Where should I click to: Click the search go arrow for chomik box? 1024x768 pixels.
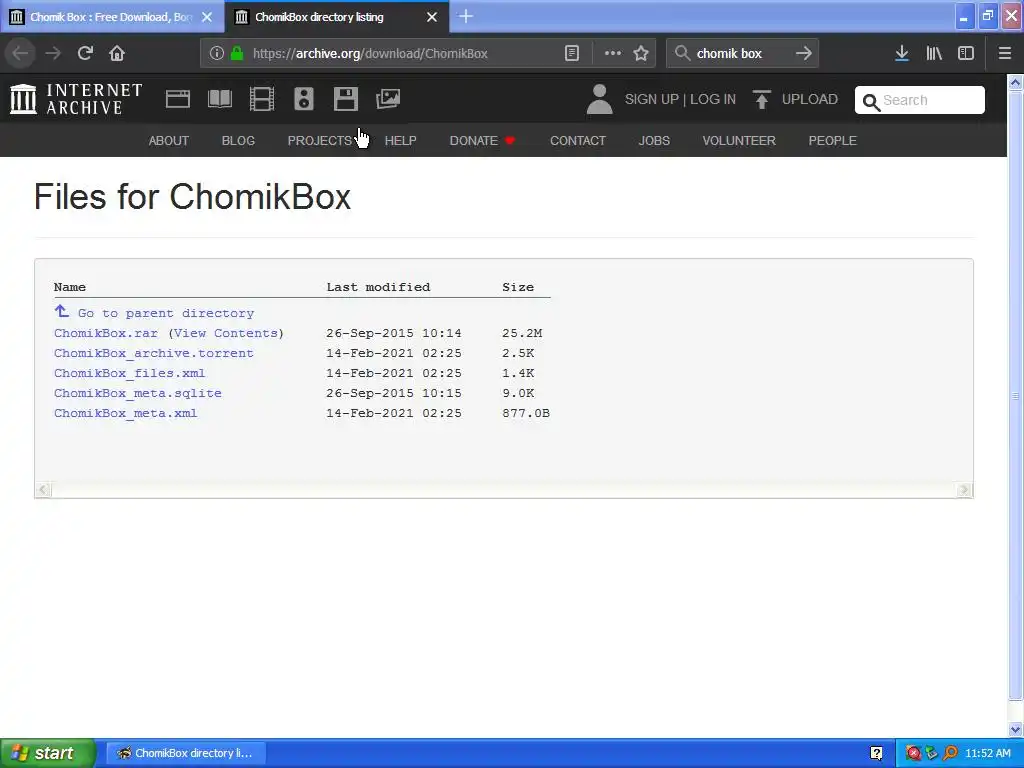pyautogui.click(x=804, y=54)
